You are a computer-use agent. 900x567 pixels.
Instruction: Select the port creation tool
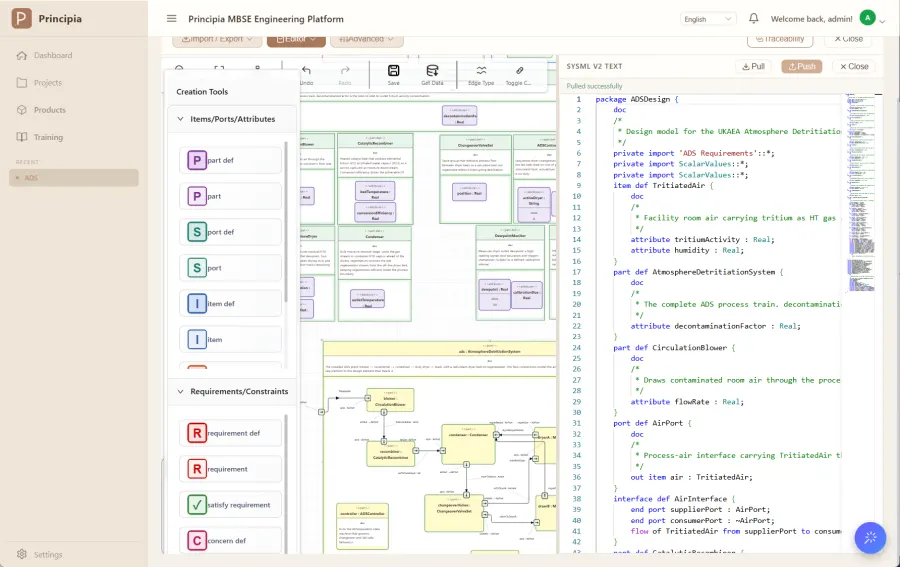230,268
